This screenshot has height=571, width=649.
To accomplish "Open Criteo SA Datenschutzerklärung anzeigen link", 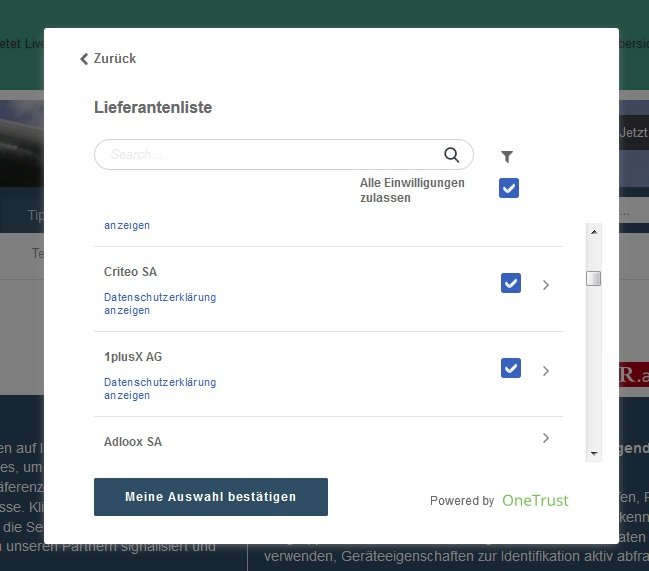I will tap(160, 304).
